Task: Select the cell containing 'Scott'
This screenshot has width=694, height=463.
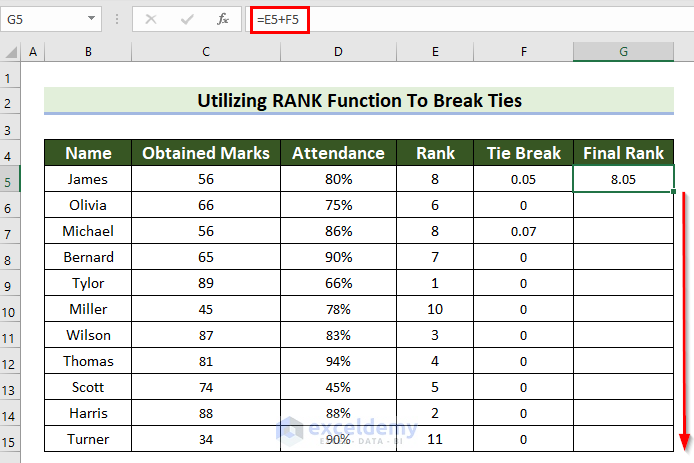Action: pos(88,387)
